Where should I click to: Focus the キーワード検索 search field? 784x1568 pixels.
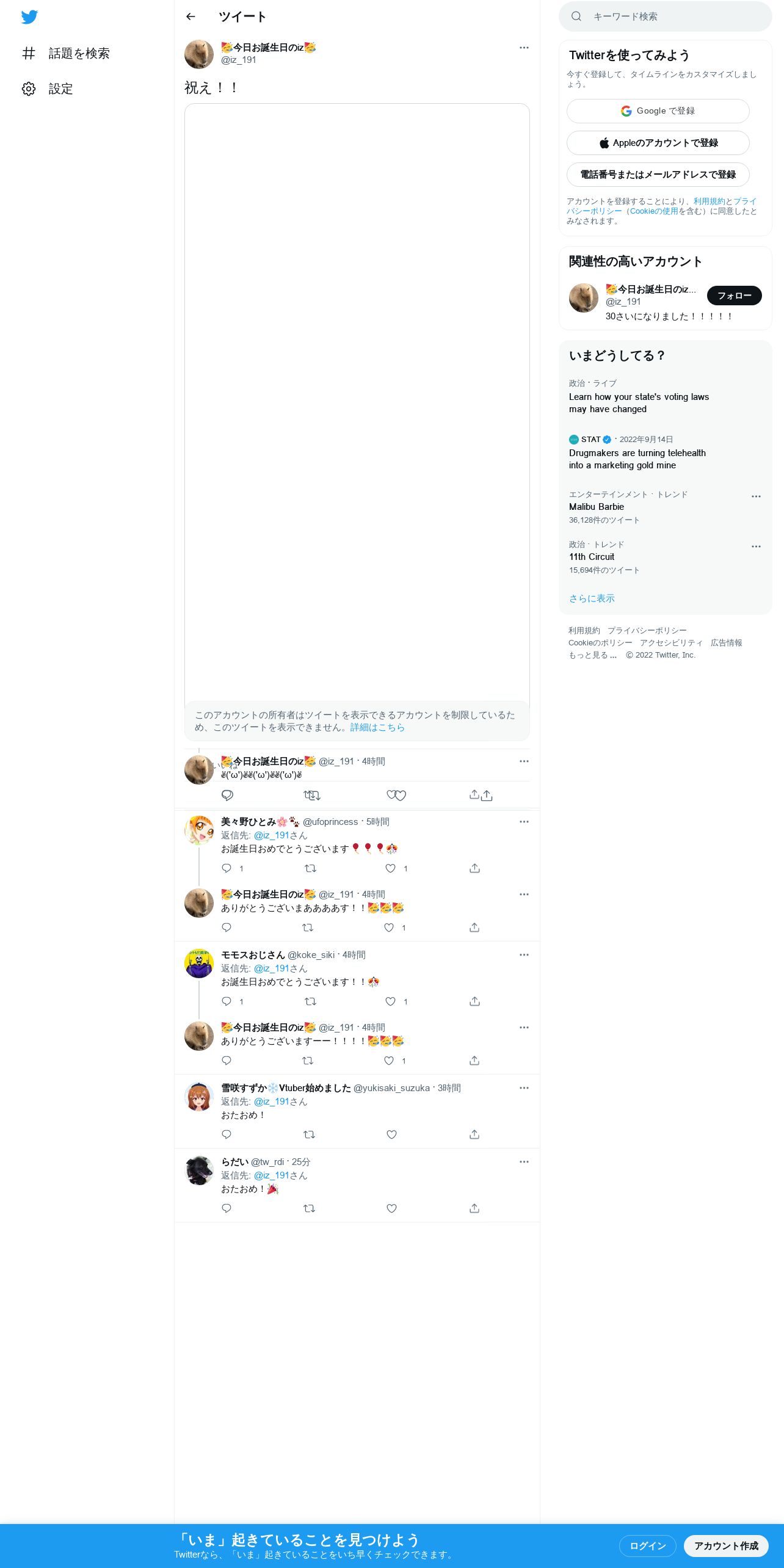[x=666, y=16]
